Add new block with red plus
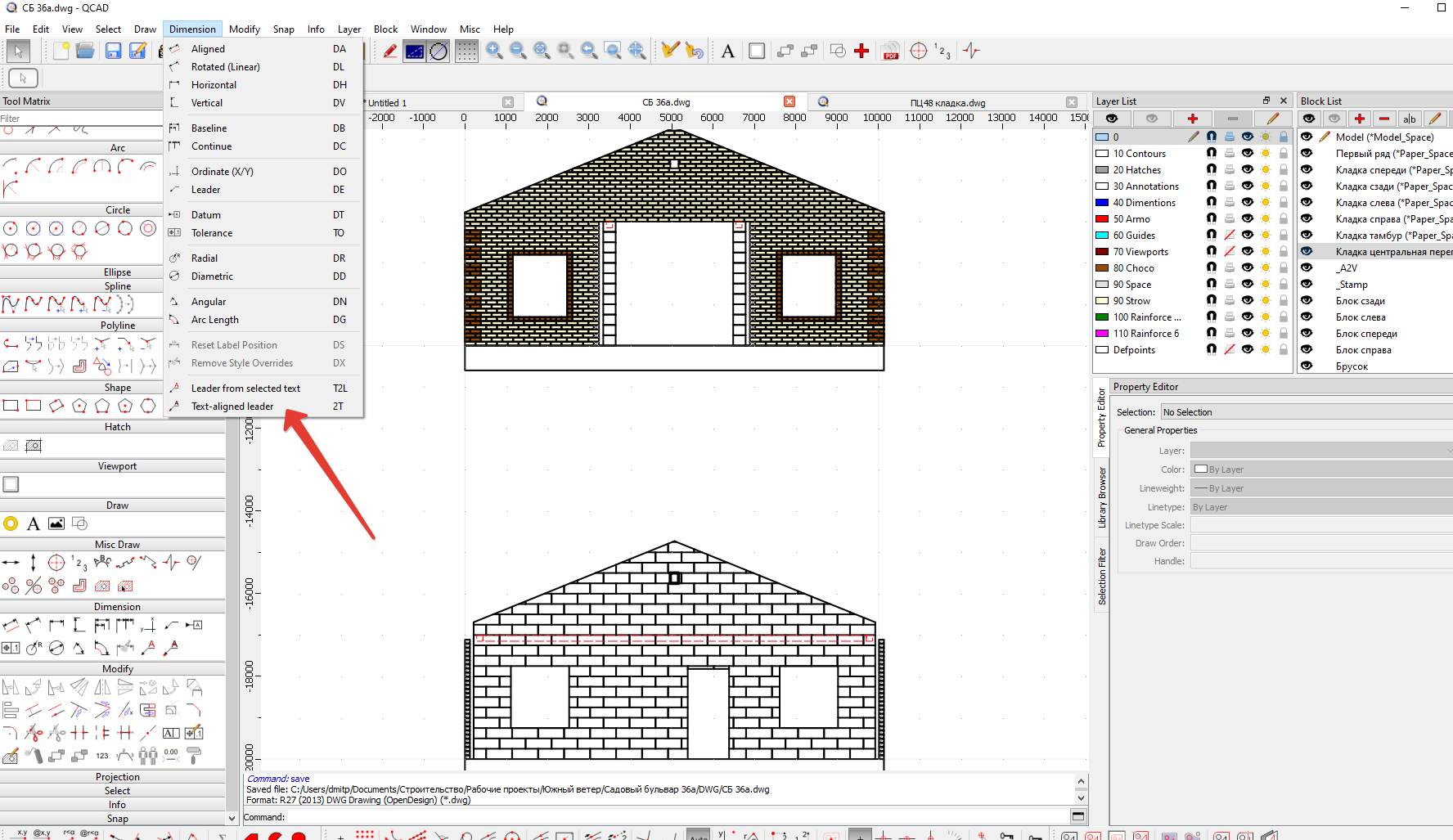This screenshot has height=840, width=1453. tap(1360, 119)
